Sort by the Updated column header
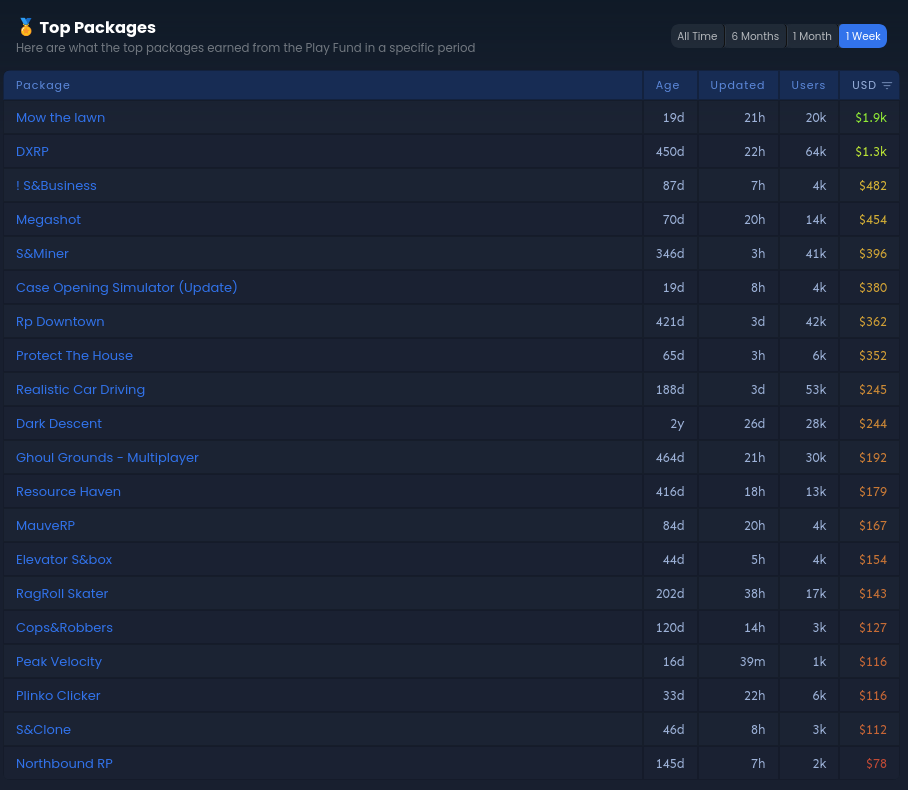The height and width of the screenshot is (790, 908). 737,85
